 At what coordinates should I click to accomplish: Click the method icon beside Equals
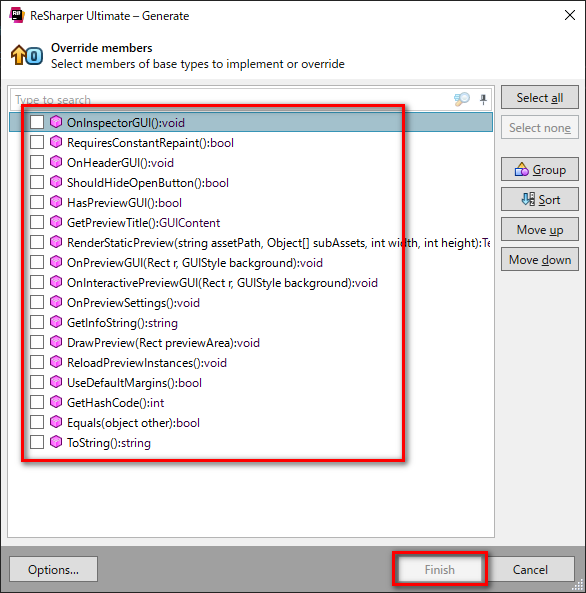point(56,422)
